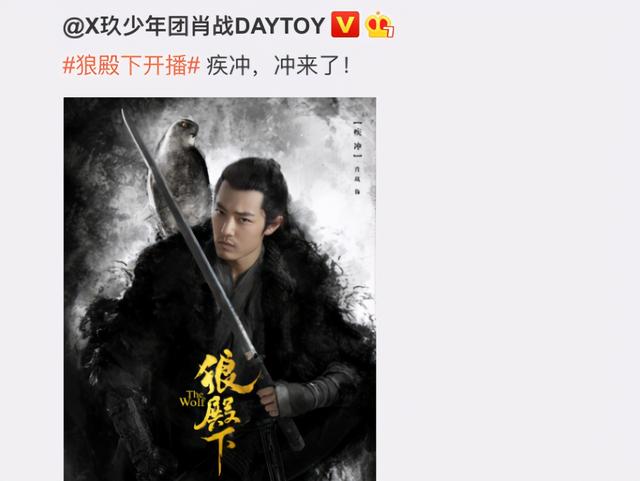Click the DAYTOY part of the username

[280, 26]
